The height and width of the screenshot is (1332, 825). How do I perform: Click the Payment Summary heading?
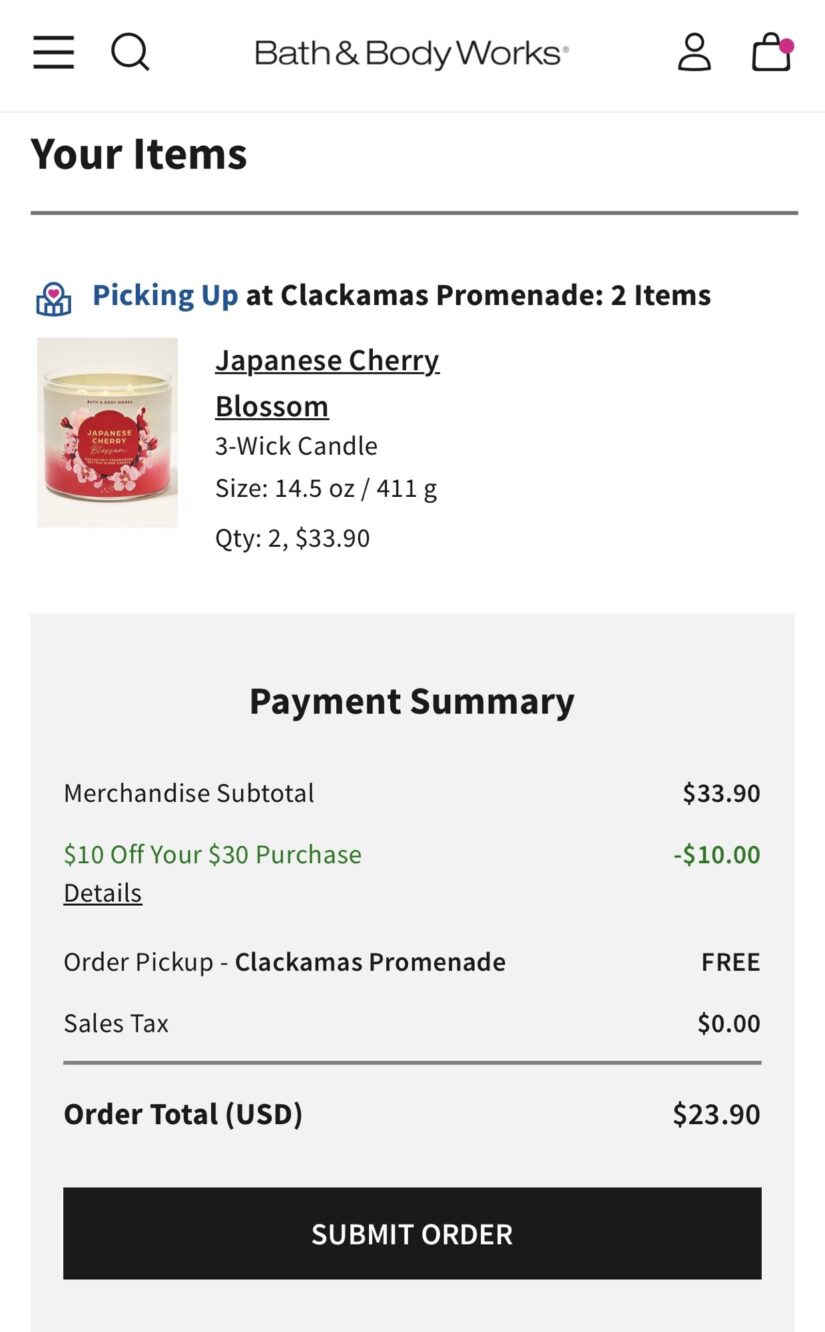pos(412,701)
